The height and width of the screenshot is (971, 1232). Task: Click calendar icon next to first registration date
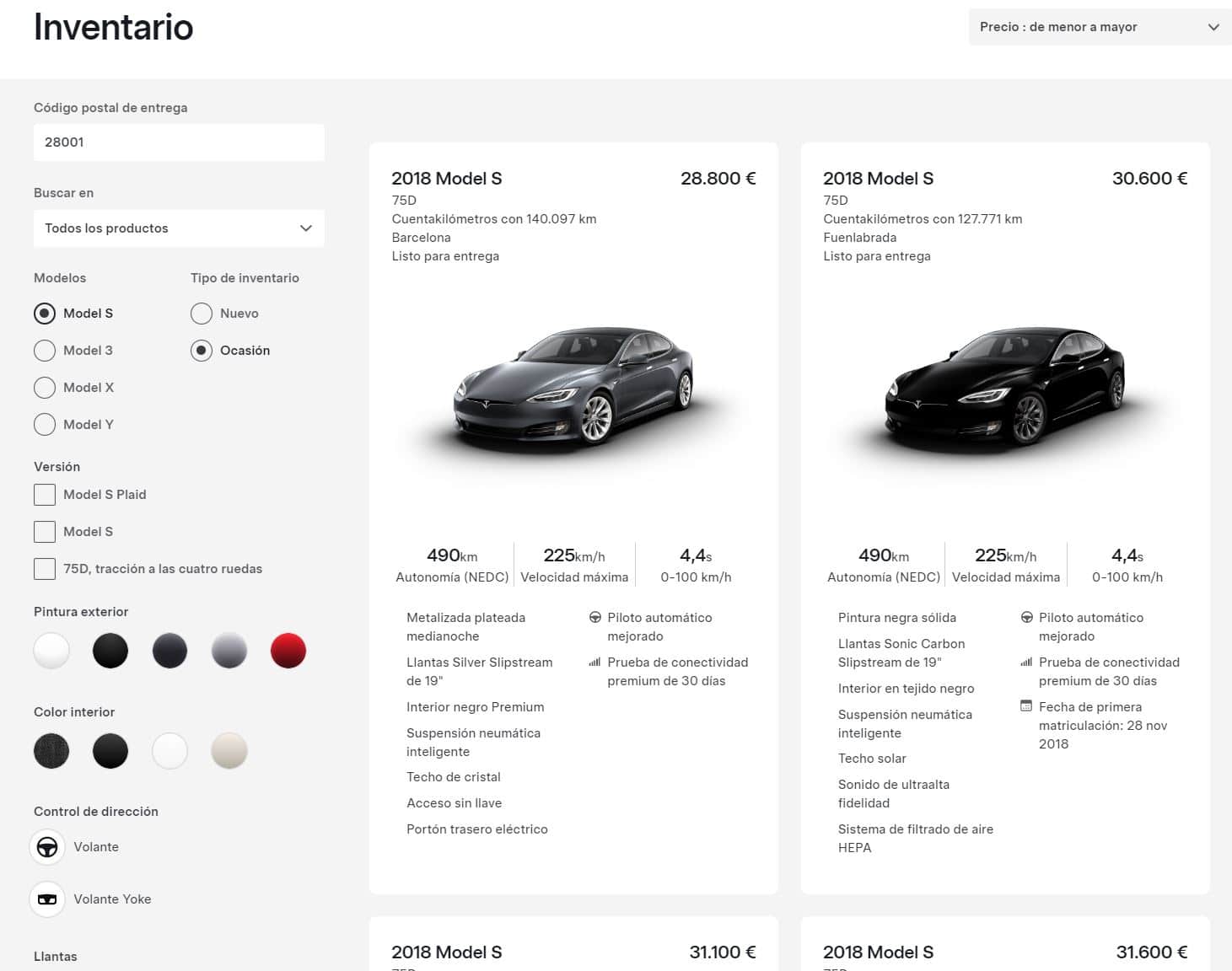click(1026, 706)
